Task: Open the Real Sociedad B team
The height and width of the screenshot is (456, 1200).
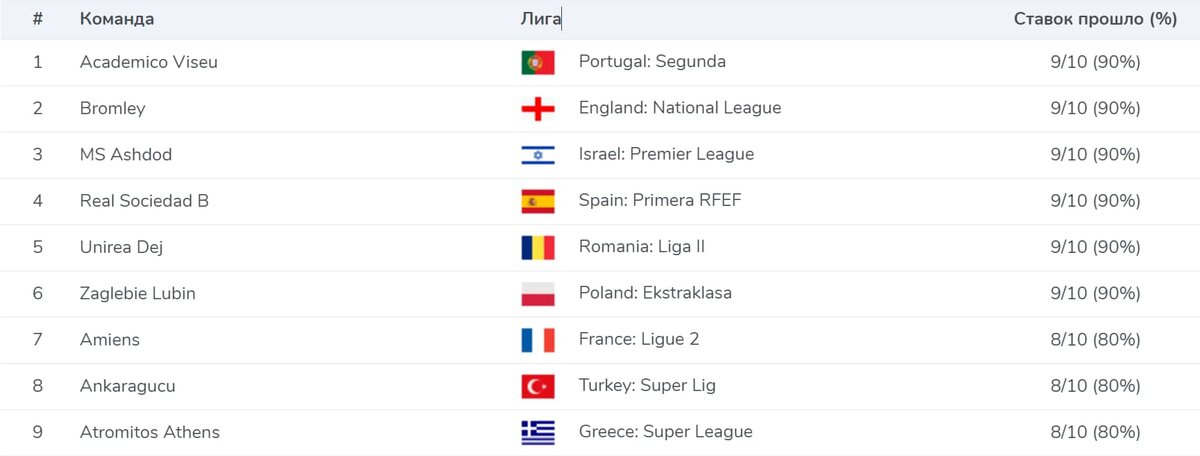Action: pyautogui.click(x=144, y=201)
